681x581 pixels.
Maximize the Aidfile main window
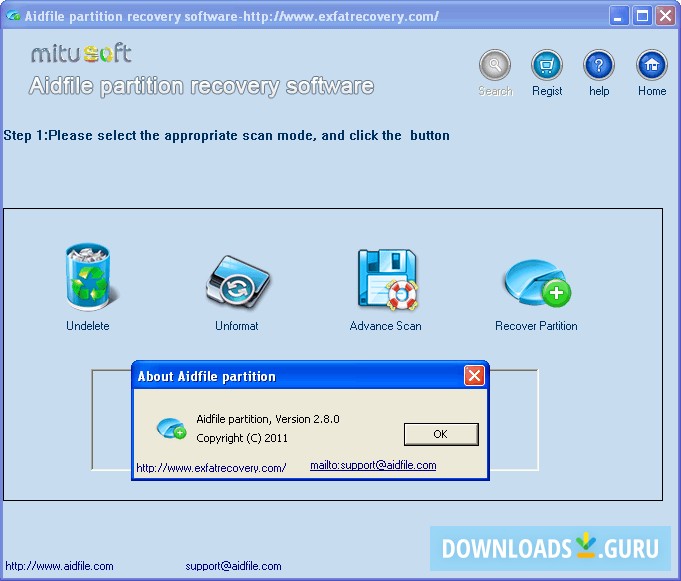(x=642, y=17)
